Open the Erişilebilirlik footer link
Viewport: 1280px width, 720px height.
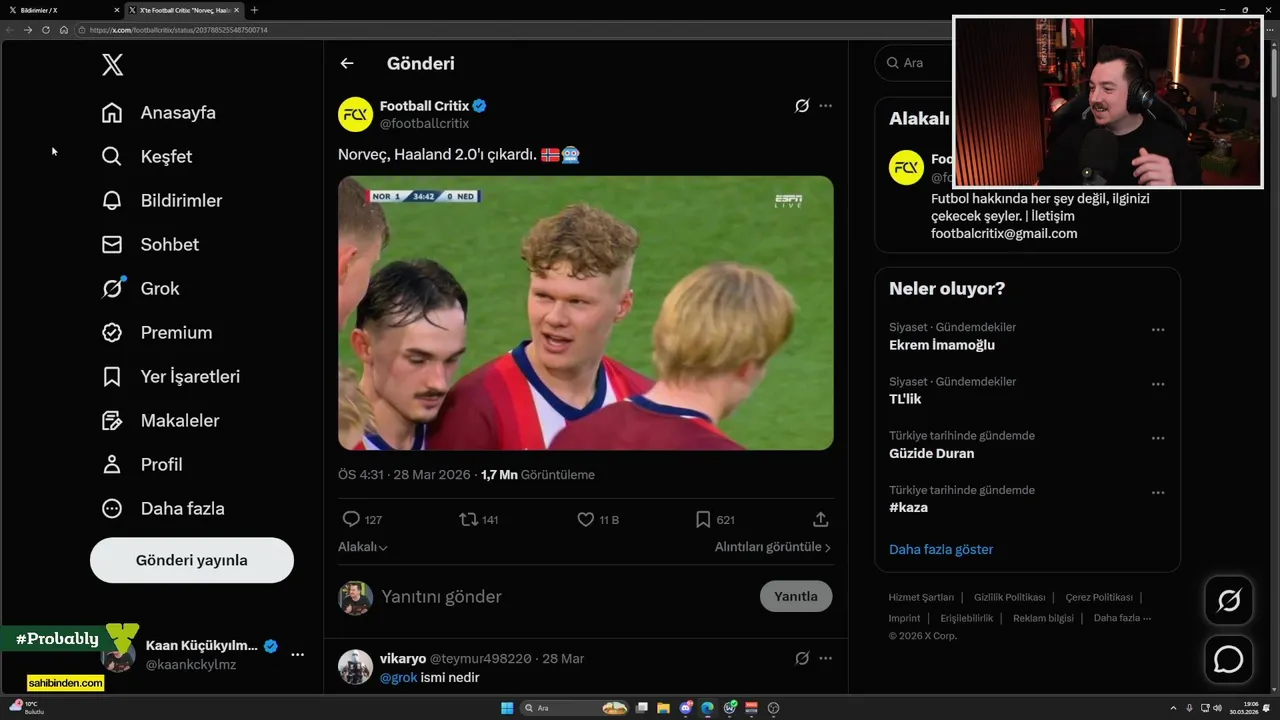(967, 618)
